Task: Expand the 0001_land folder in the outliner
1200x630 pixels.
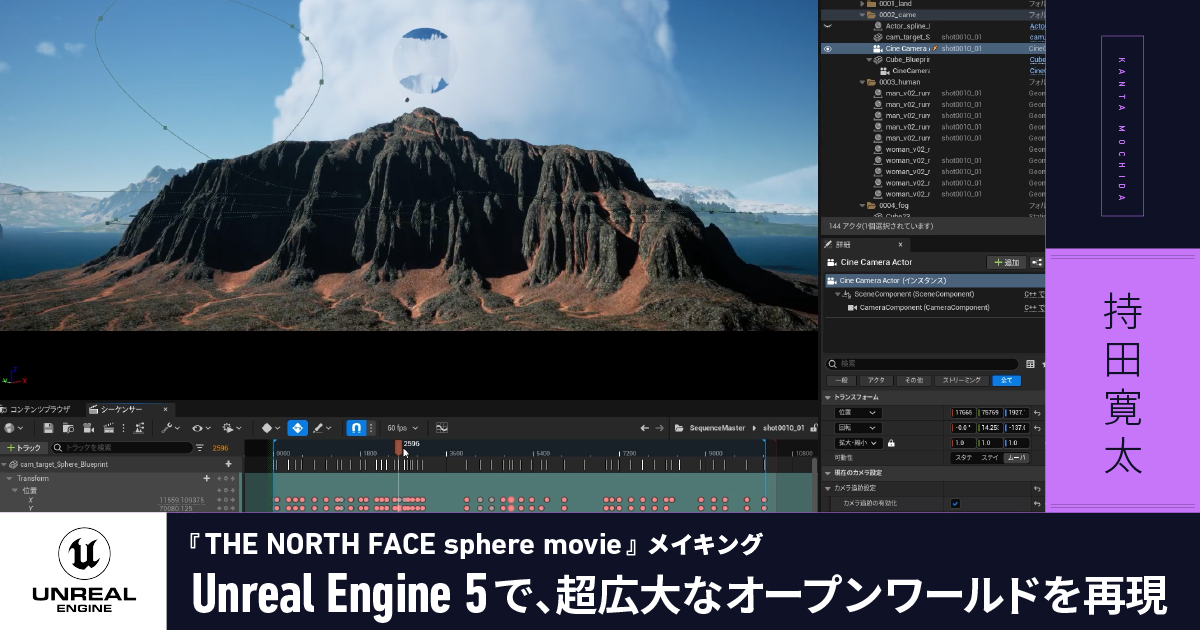Action: (862, 4)
